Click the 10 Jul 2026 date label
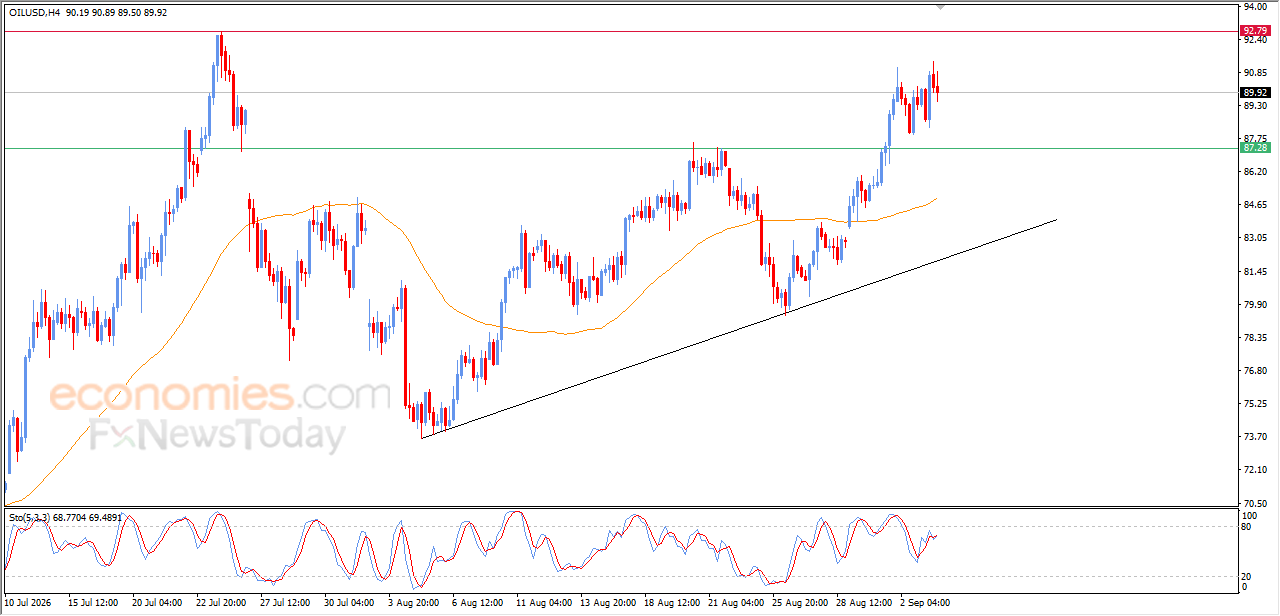Image resolution: width=1280 pixels, height=616 pixels. (x=26, y=603)
